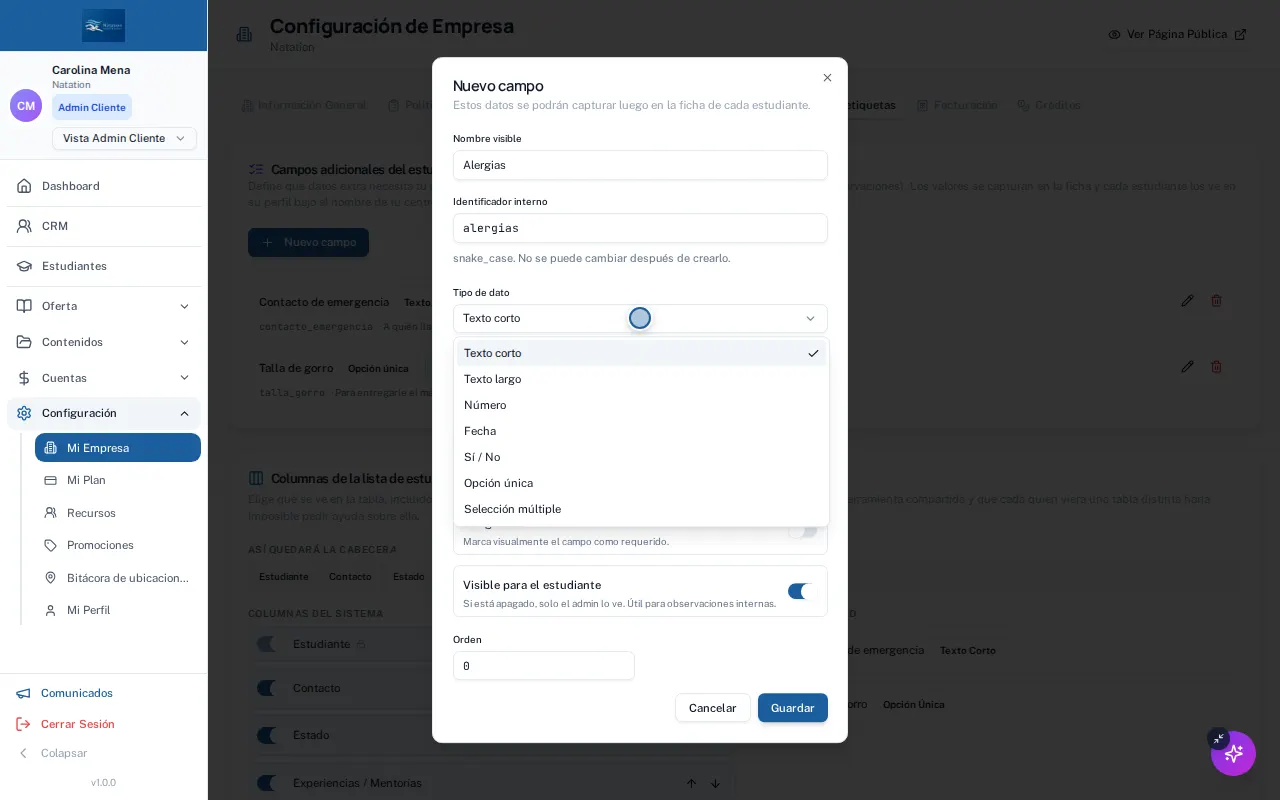Screen dimensions: 1280x800
Task: Expand the Oferta sidebar section
Action: click(184, 306)
